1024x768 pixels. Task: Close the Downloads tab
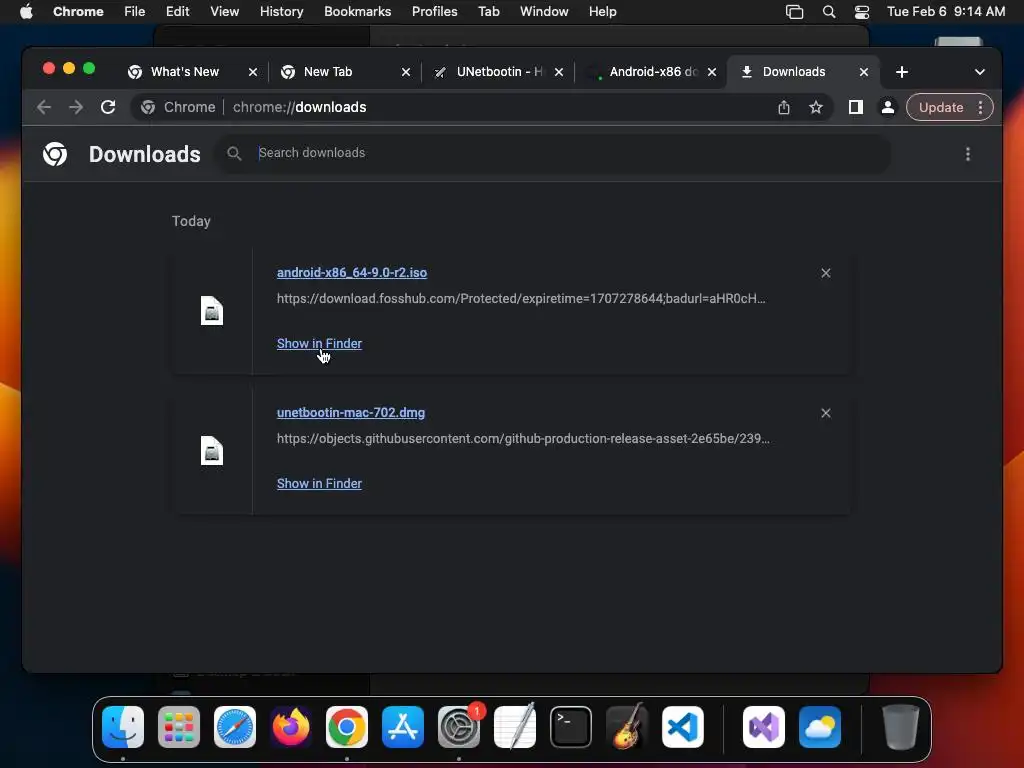click(863, 72)
